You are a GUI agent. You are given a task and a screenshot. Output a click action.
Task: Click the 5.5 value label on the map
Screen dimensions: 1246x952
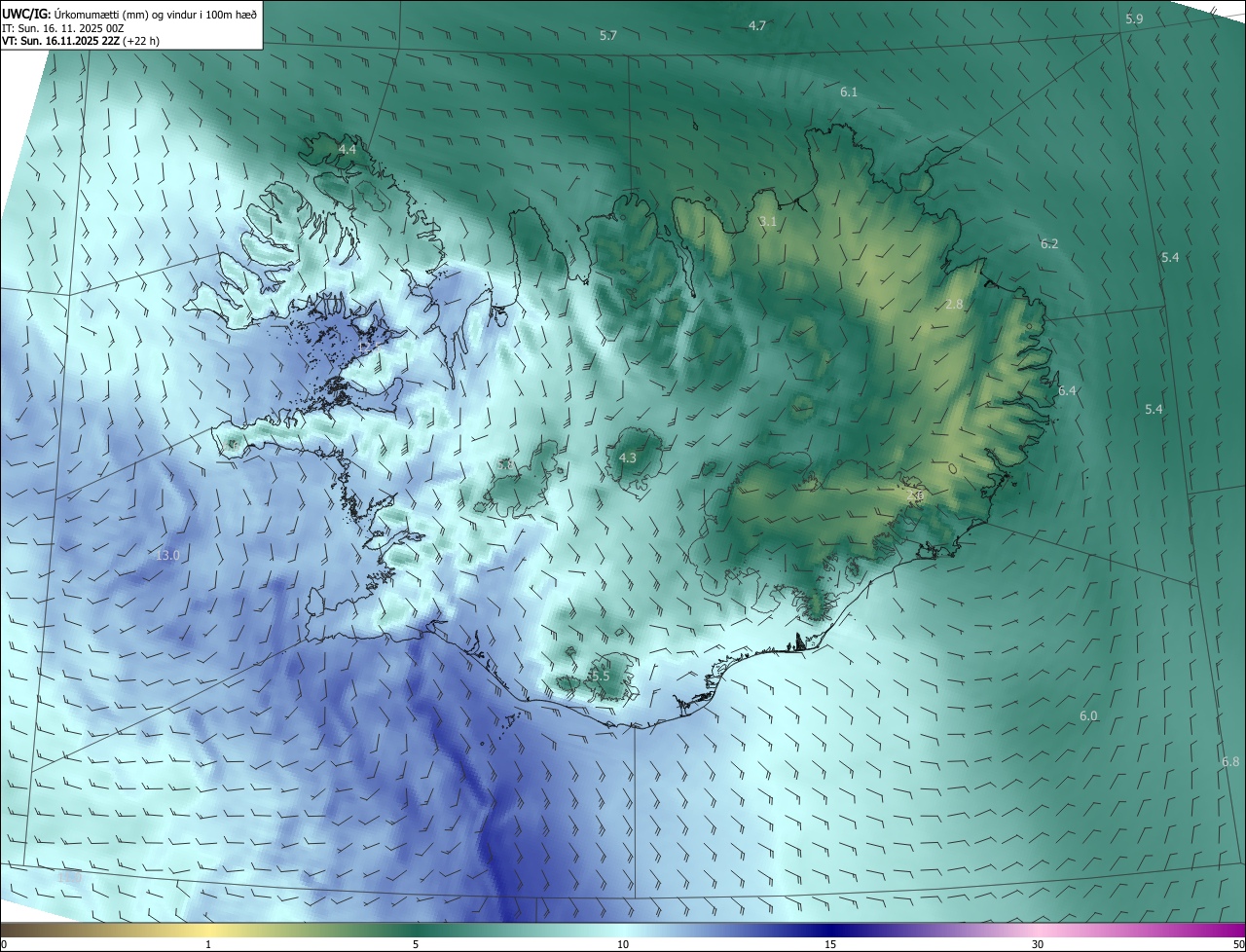click(x=601, y=676)
